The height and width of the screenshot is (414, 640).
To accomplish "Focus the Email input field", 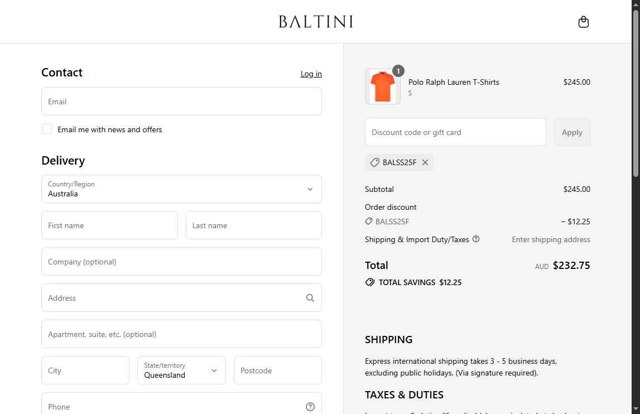I will [181, 101].
